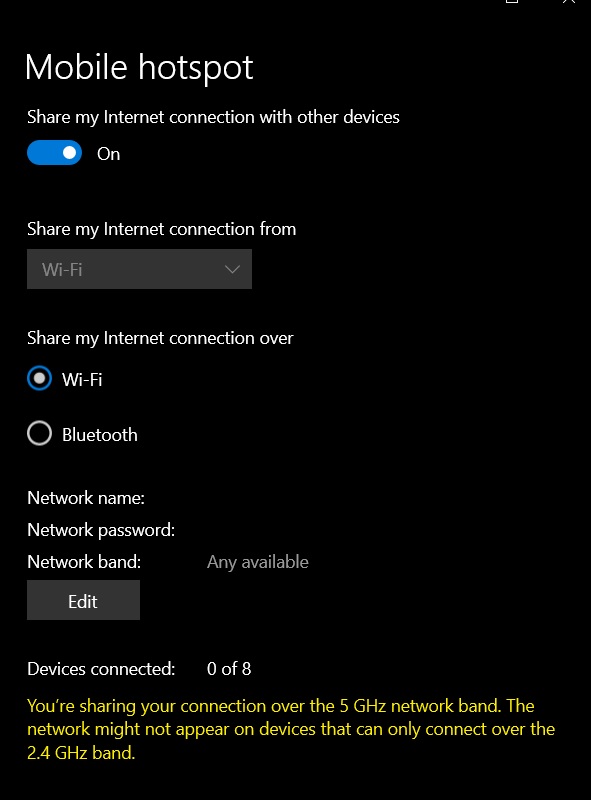Screen dimensions: 591x800
Task: Open the Wi-Fi connection source dropdown
Action: (x=139, y=269)
